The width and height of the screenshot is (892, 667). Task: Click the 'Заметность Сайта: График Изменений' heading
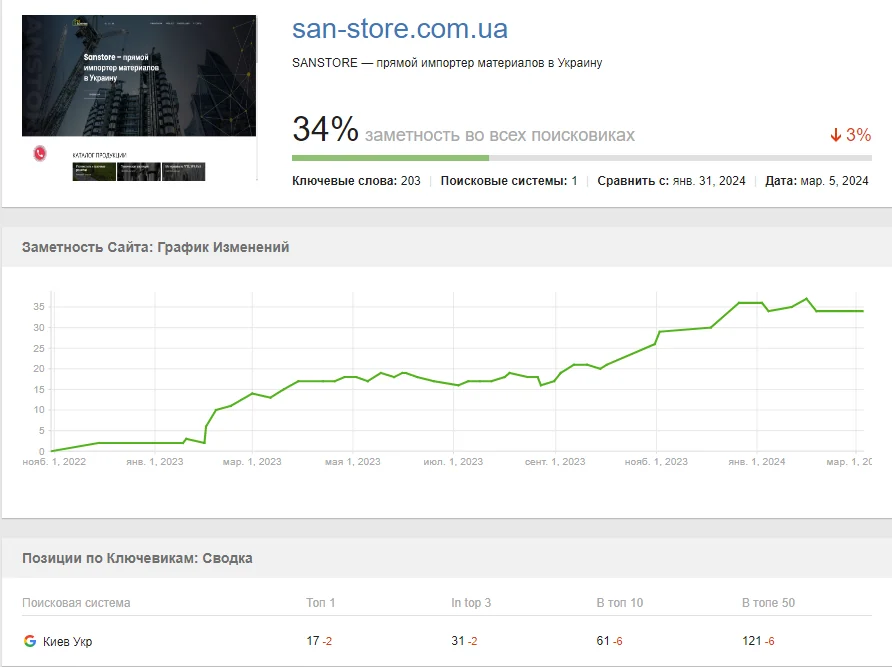point(155,247)
